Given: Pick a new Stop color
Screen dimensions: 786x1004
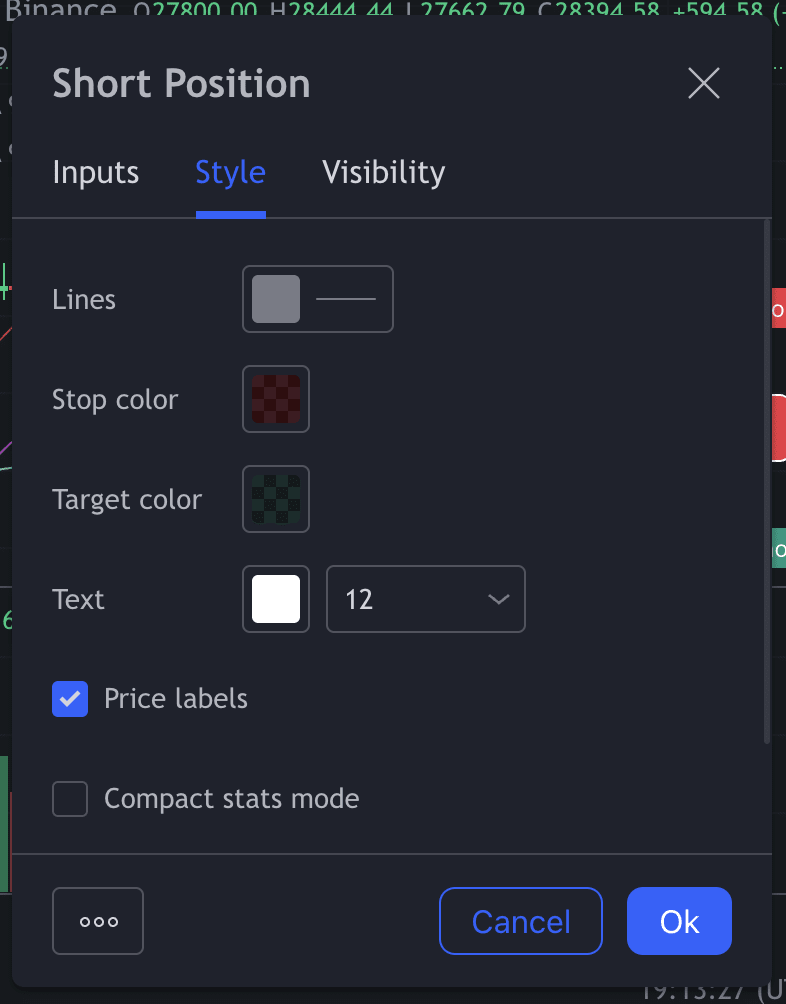Looking at the screenshot, I should [276, 399].
